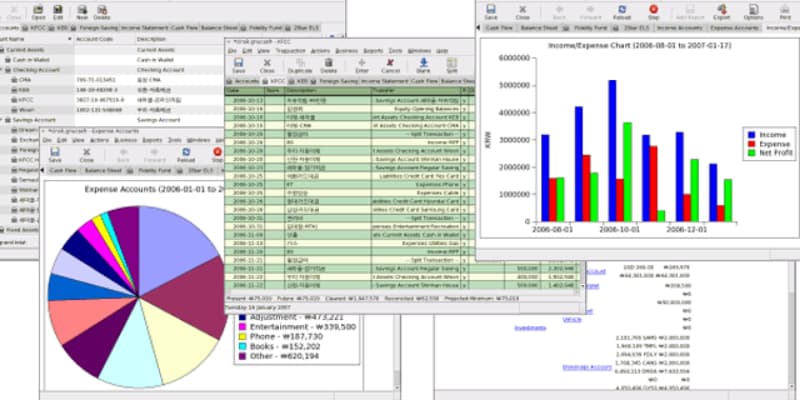Click magenta Entertainment legend swatch in pie chart
The image size is (800, 400).
242,327
